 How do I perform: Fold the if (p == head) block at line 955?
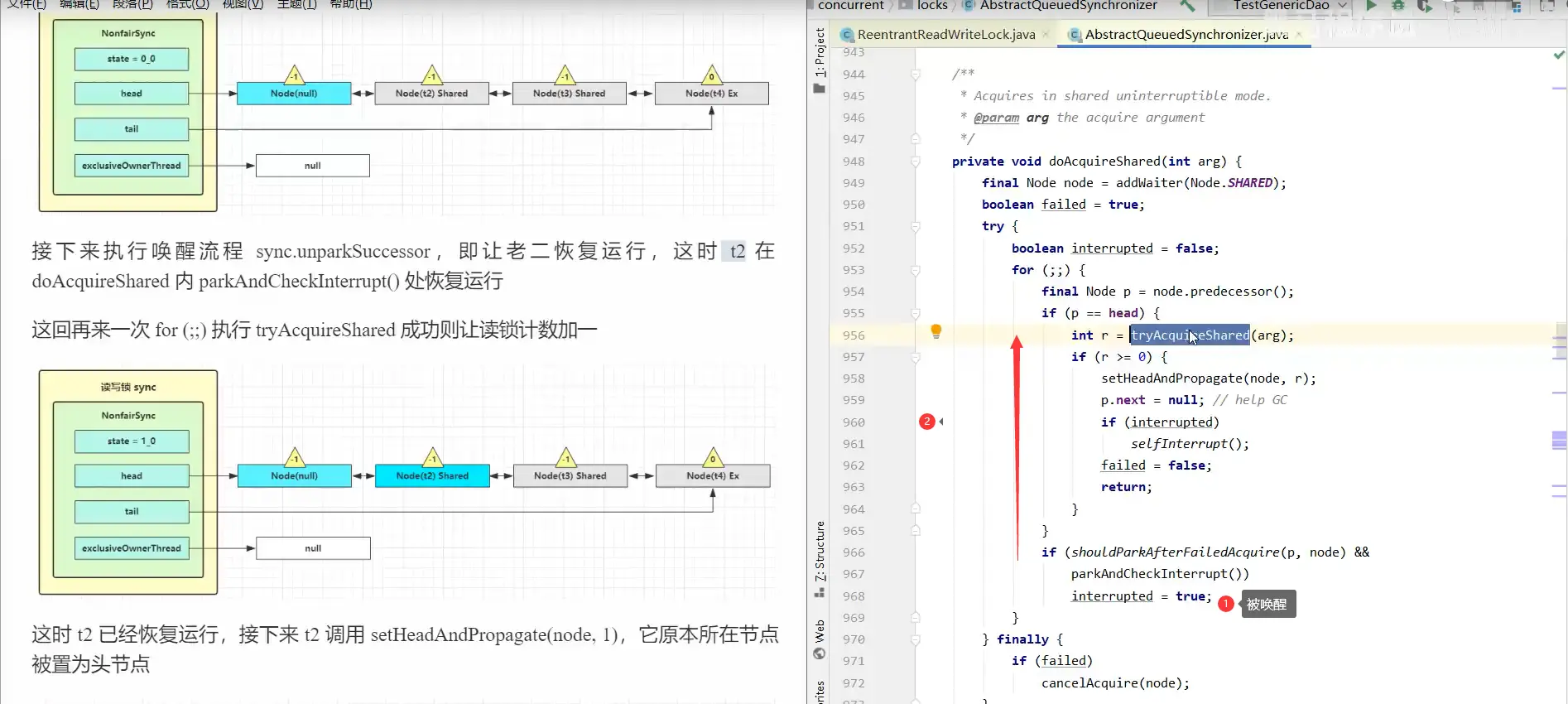916,313
